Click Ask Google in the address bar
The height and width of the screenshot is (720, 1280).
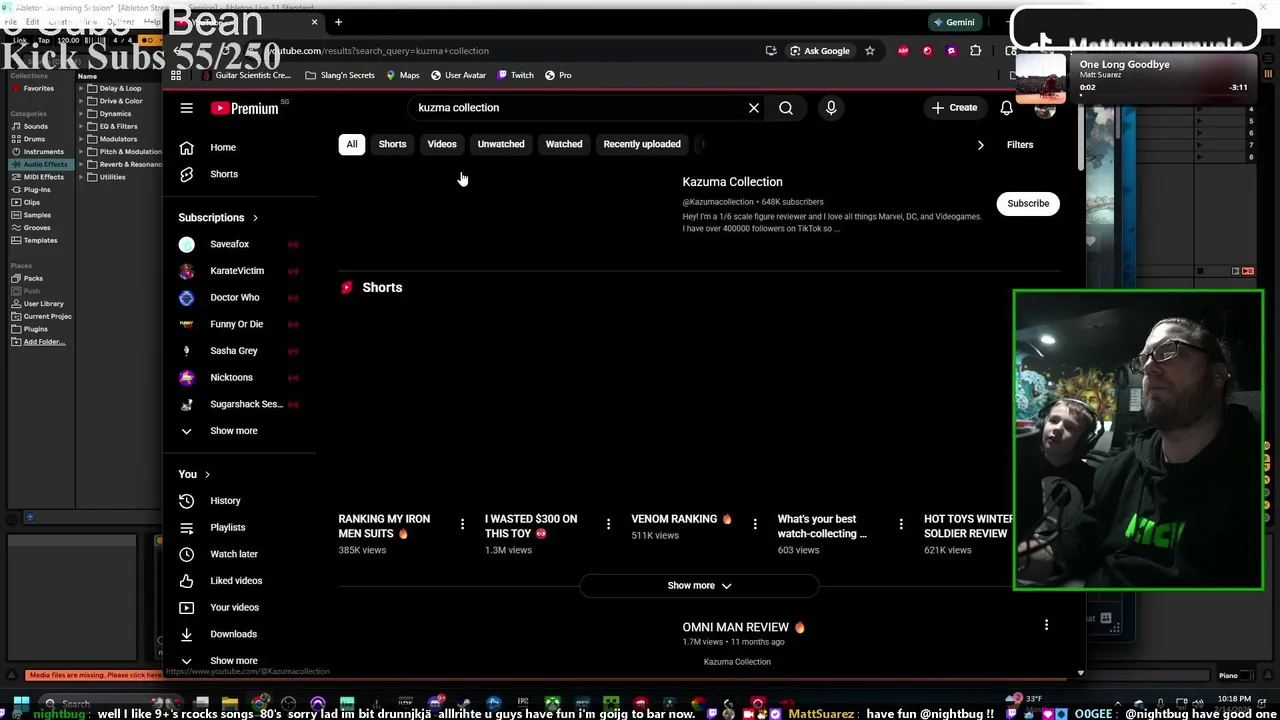(819, 51)
